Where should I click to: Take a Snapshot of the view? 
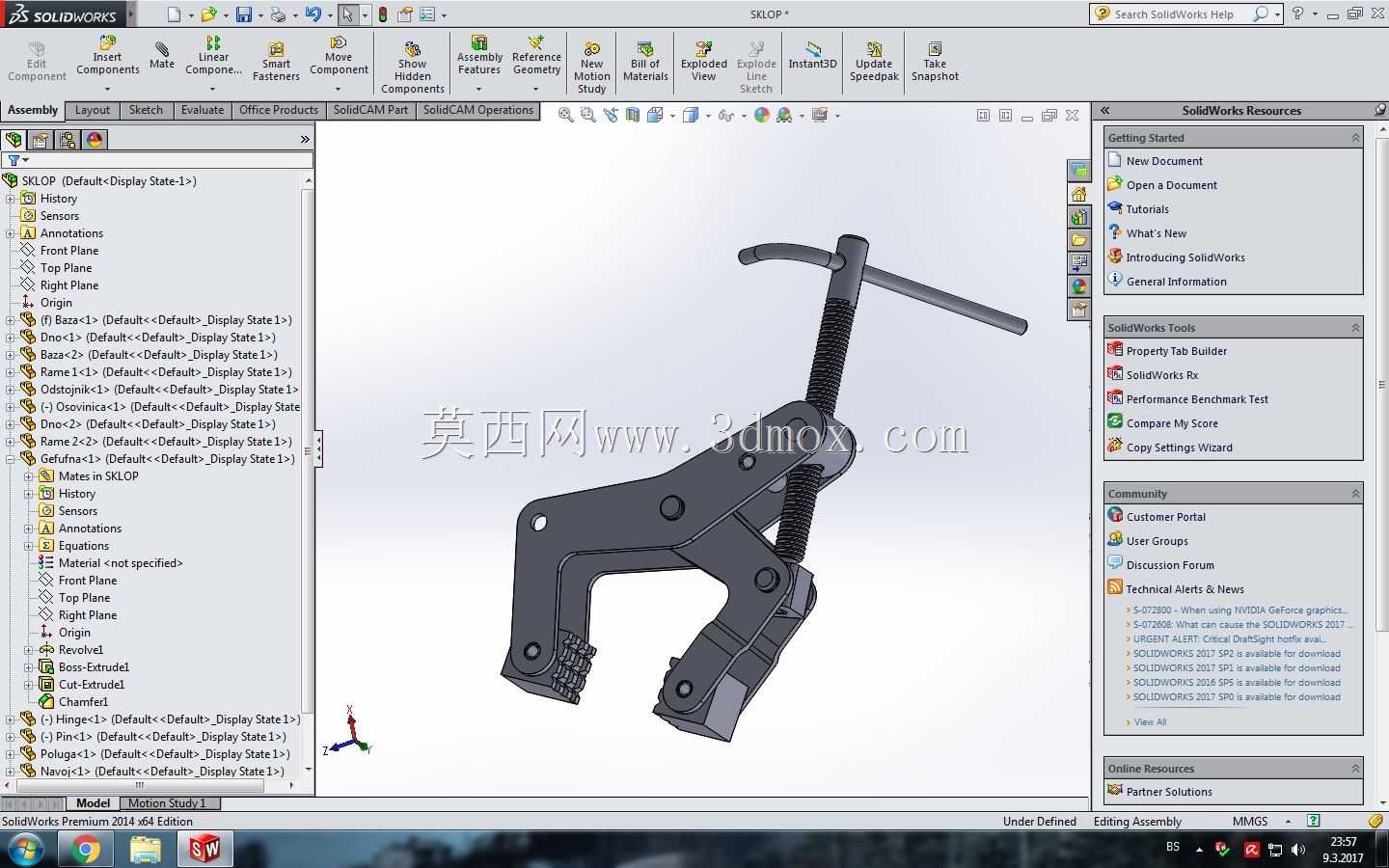[935, 62]
